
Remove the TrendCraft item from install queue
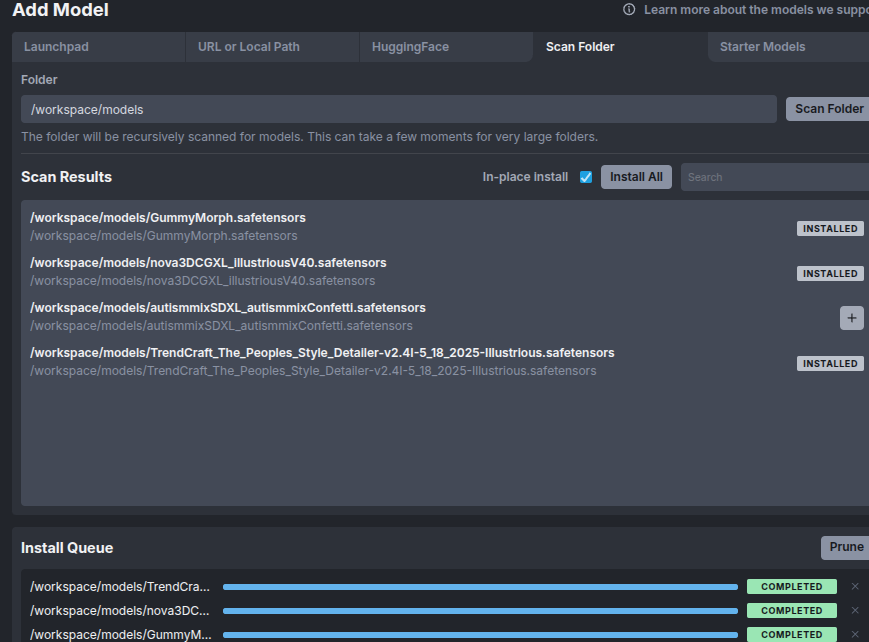click(854, 587)
